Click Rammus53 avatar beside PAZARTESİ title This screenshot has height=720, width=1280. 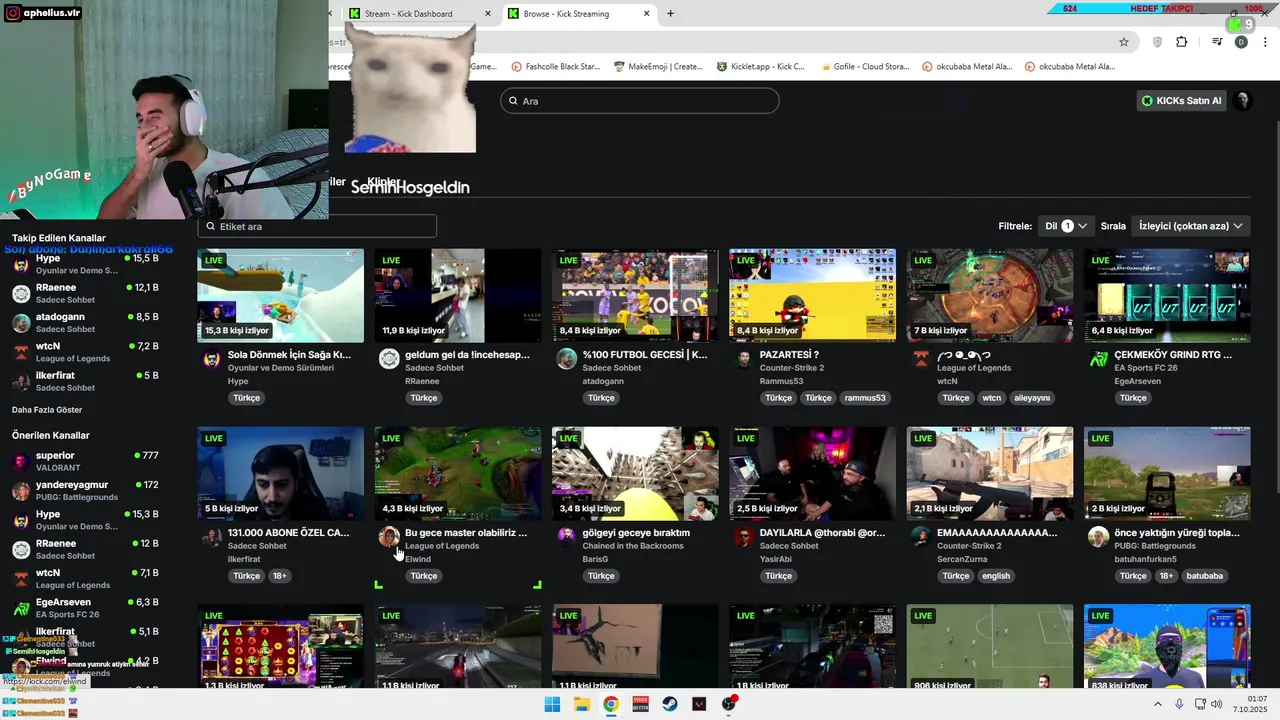coord(744,360)
